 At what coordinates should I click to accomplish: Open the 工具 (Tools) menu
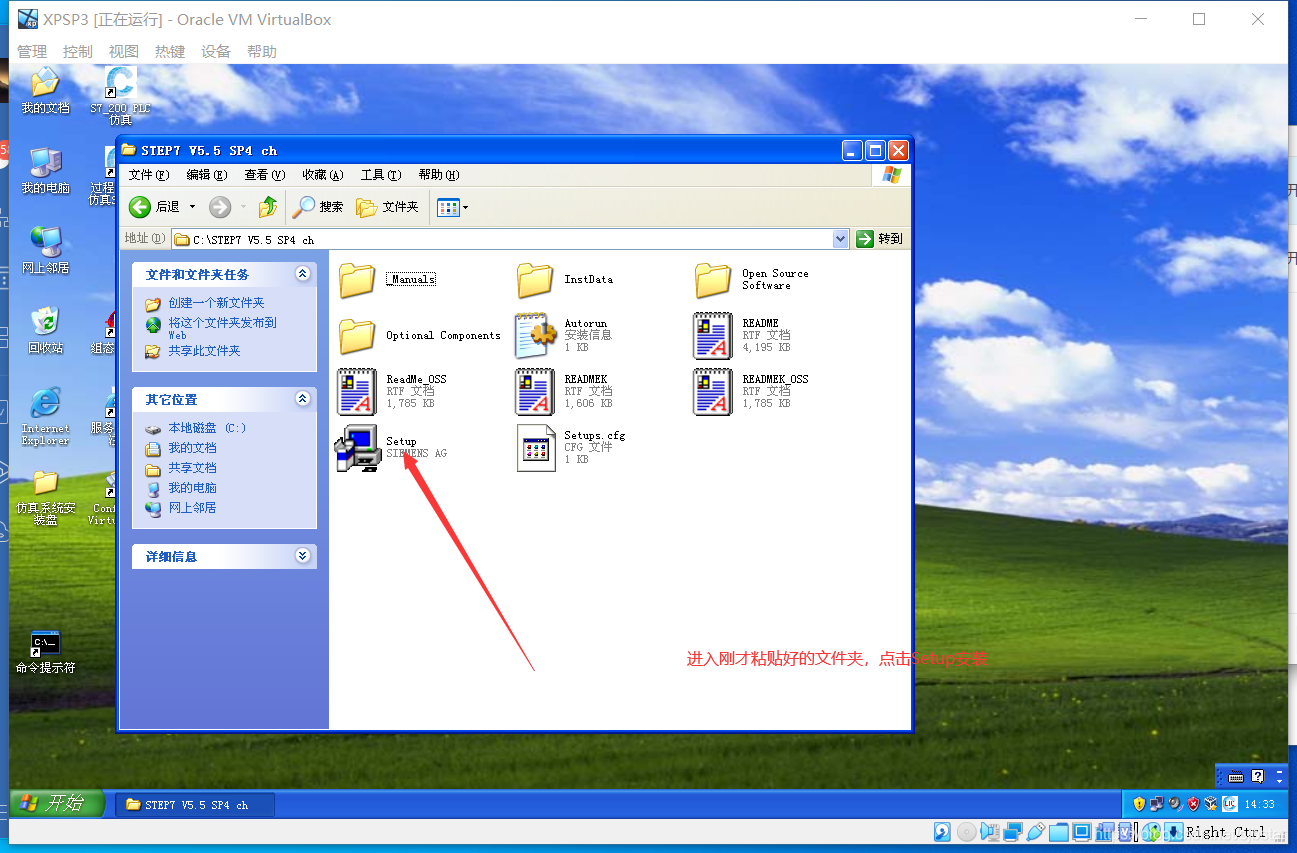click(381, 175)
